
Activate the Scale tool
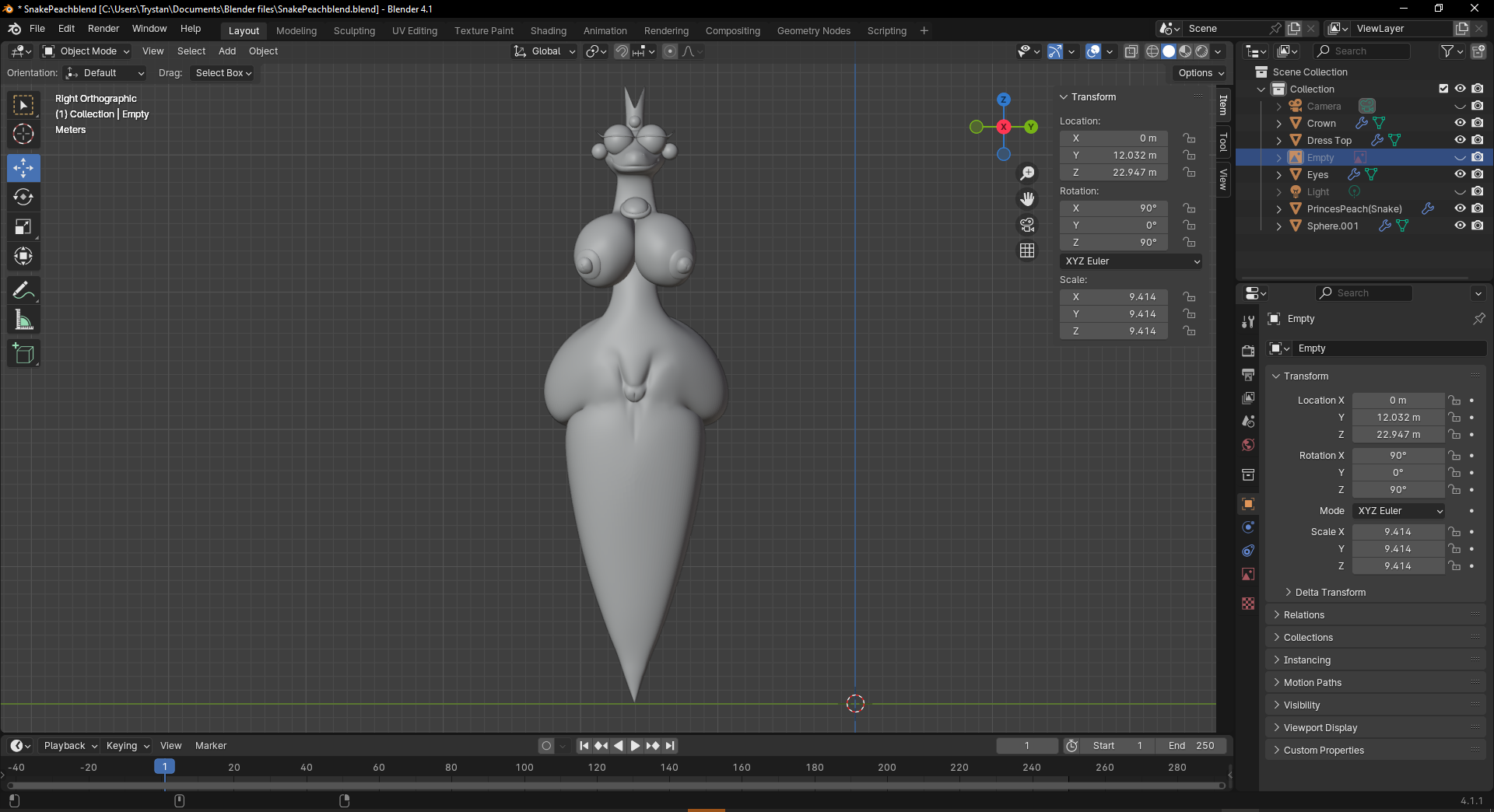(x=23, y=227)
